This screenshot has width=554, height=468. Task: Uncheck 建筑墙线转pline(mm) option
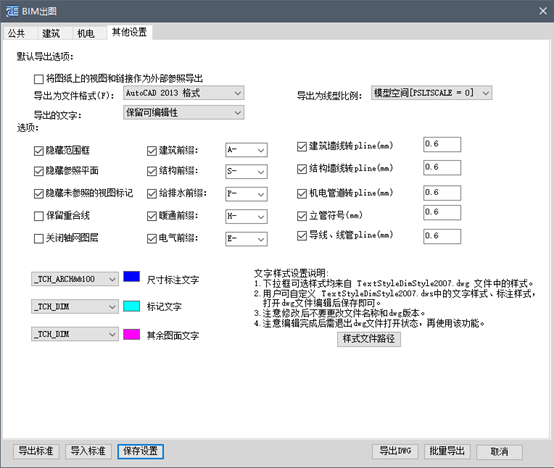[302, 146]
